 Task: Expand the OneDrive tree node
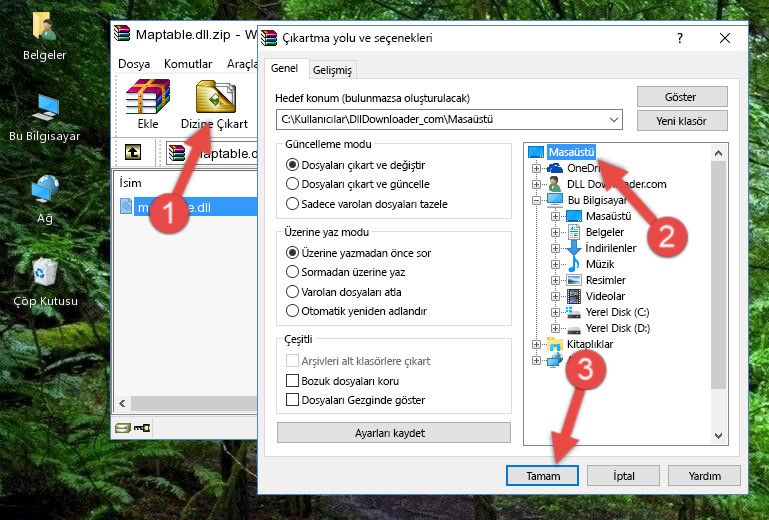[x=537, y=168]
